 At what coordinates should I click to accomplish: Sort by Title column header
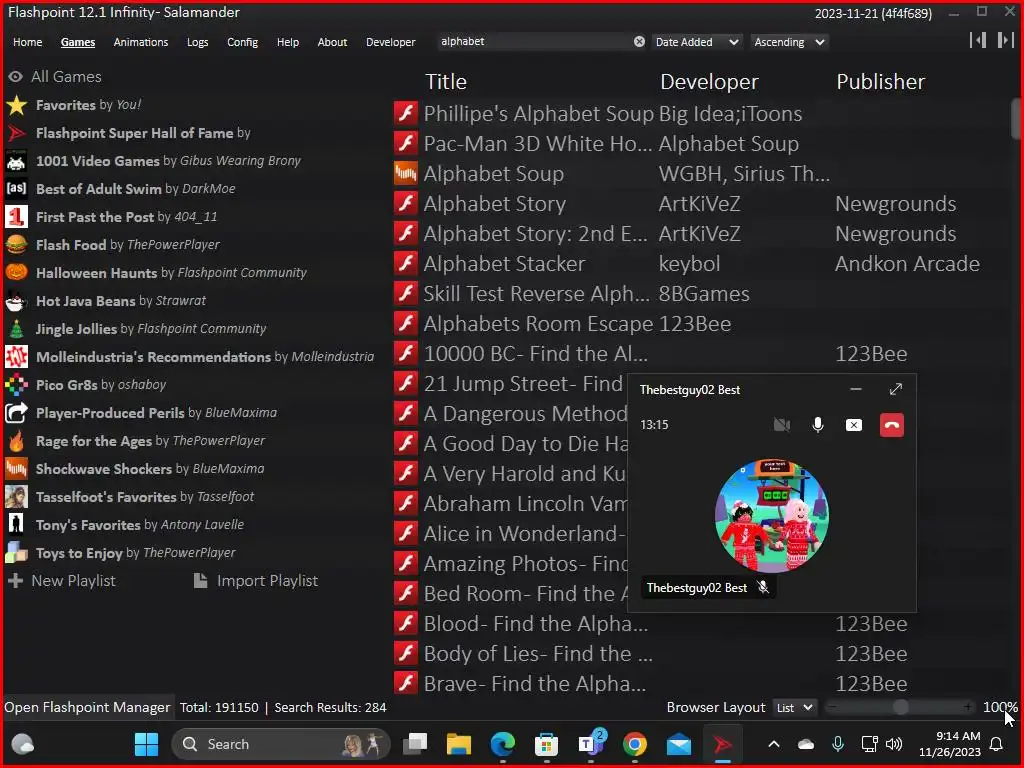point(446,82)
